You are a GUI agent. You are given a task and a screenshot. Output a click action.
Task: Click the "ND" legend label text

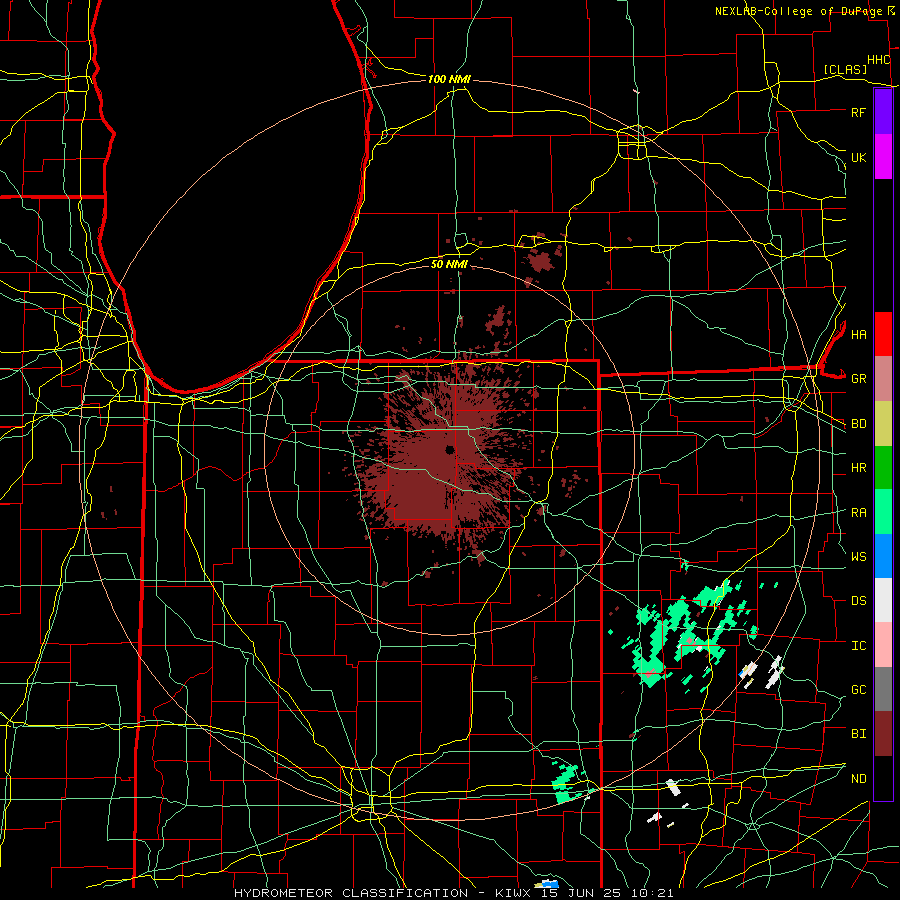click(858, 778)
